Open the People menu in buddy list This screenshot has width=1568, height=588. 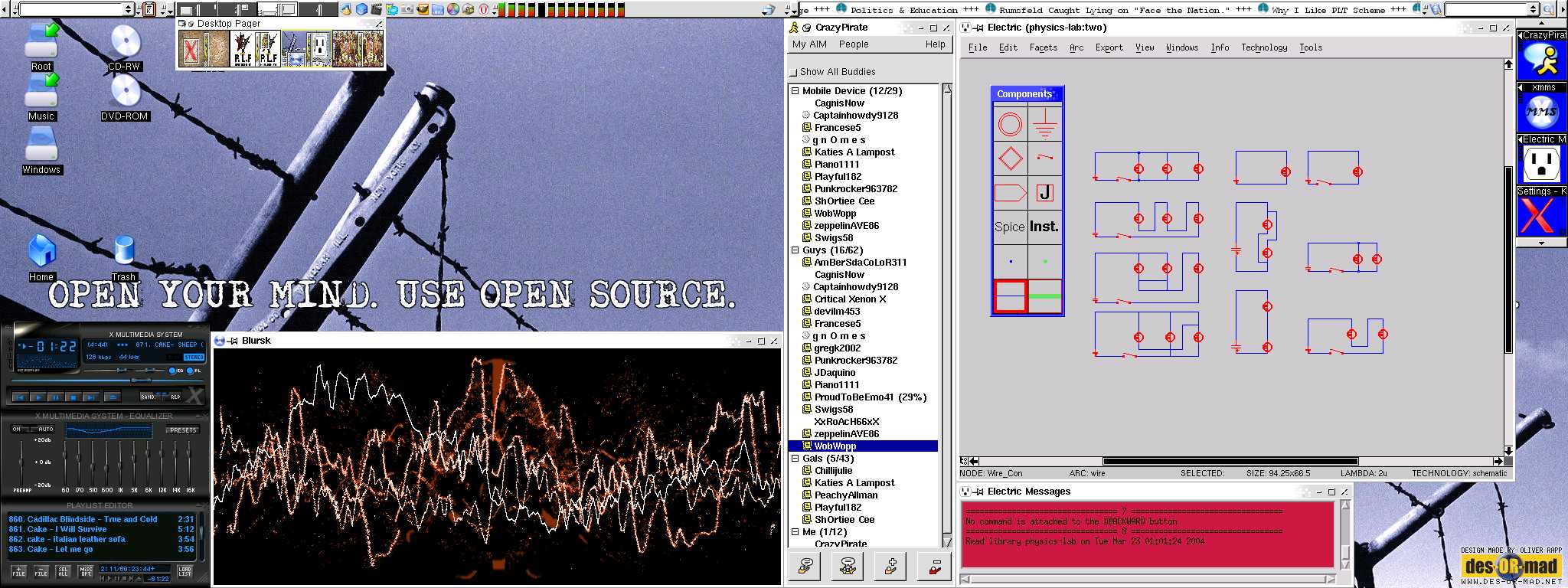pyautogui.click(x=853, y=44)
